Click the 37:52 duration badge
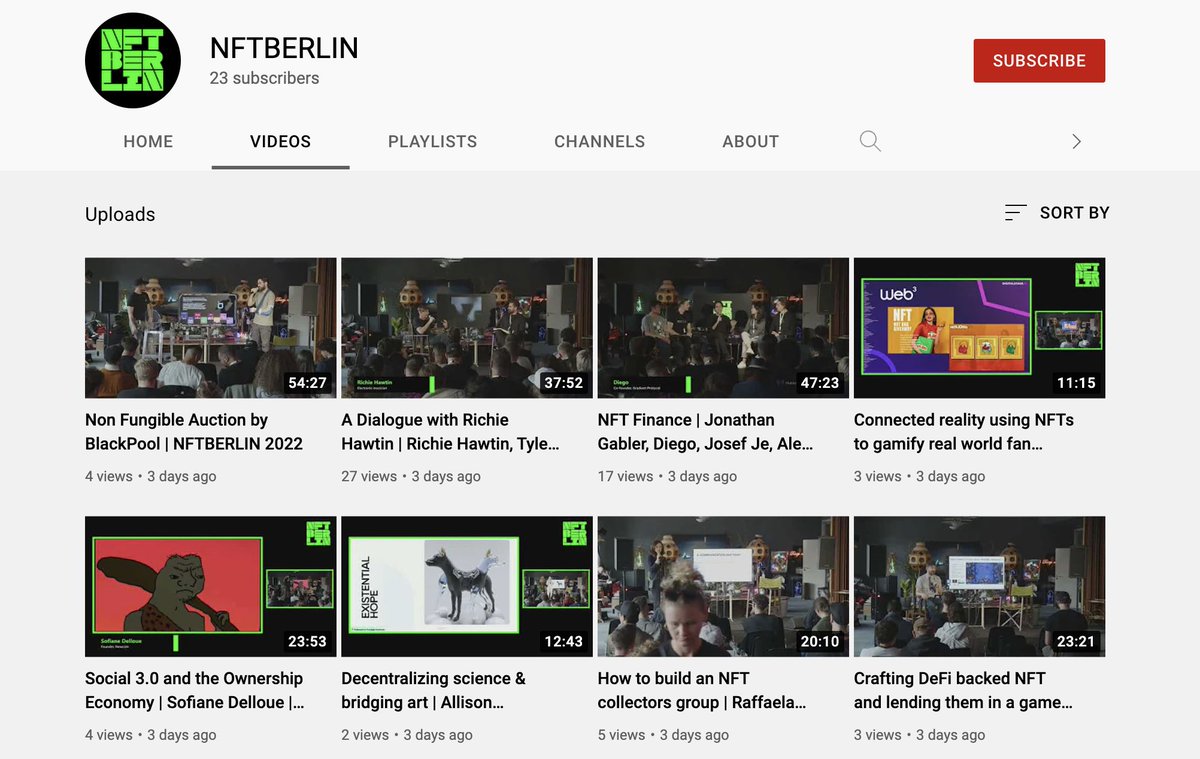Viewport: 1200px width, 759px height. click(563, 383)
